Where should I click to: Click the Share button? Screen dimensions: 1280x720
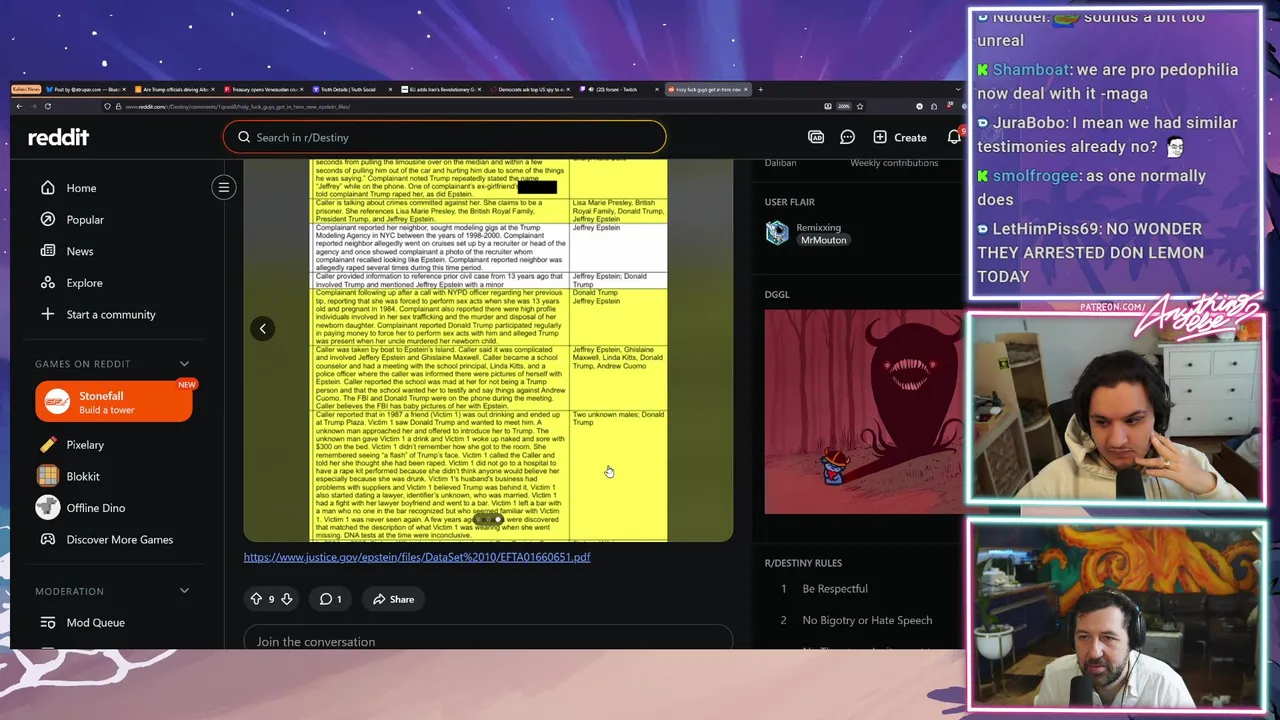coord(393,599)
